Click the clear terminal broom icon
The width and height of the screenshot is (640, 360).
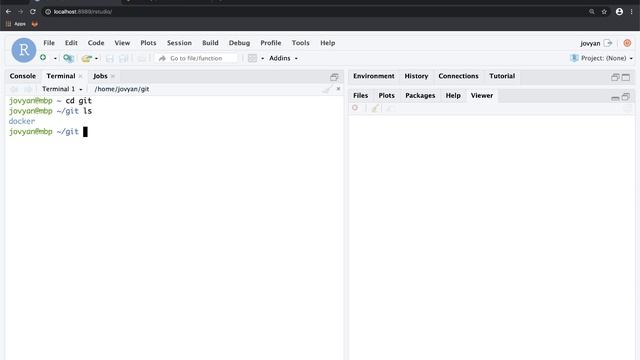pyautogui.click(x=327, y=89)
